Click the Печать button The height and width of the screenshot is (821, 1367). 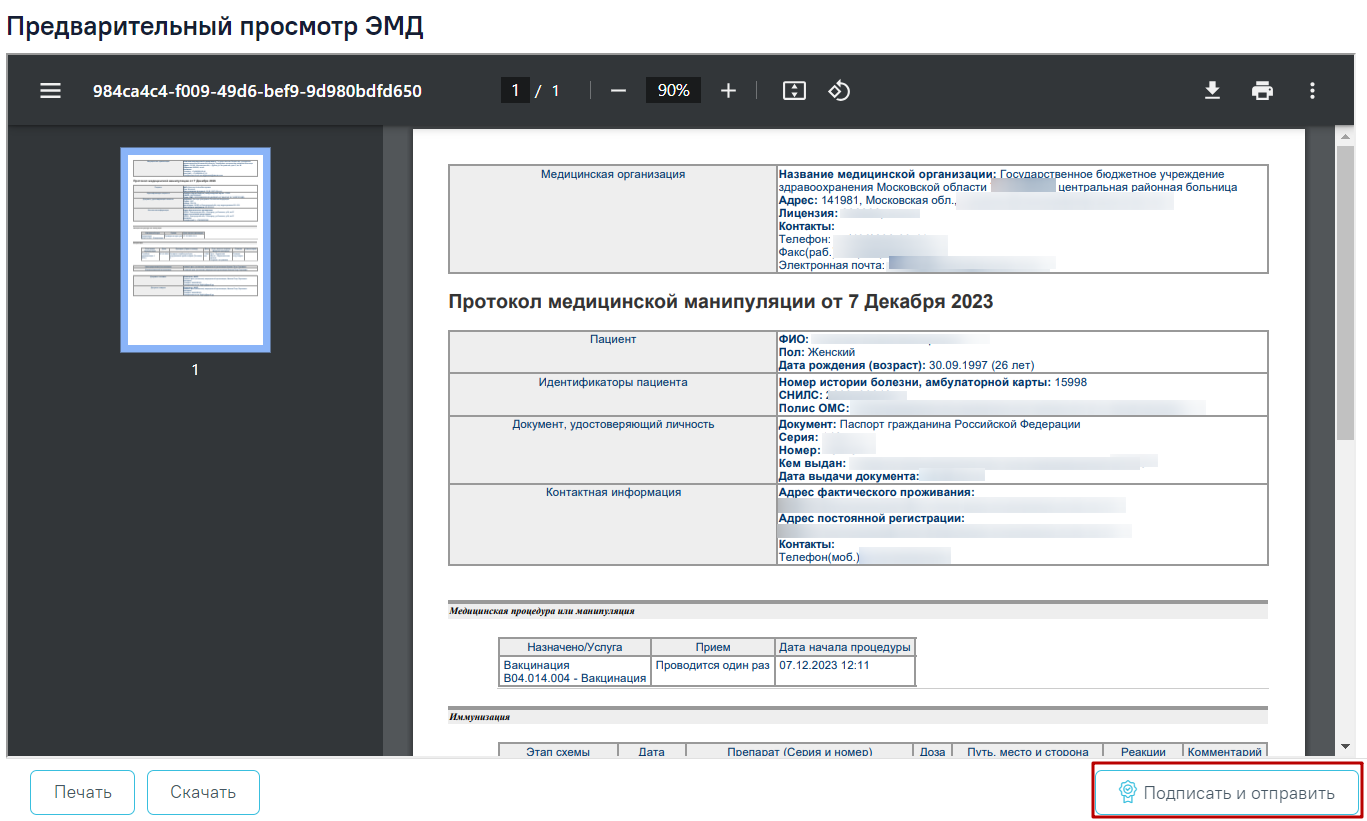tap(83, 792)
